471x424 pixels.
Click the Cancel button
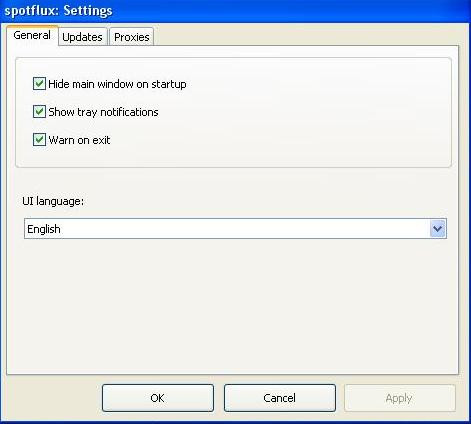click(280, 398)
